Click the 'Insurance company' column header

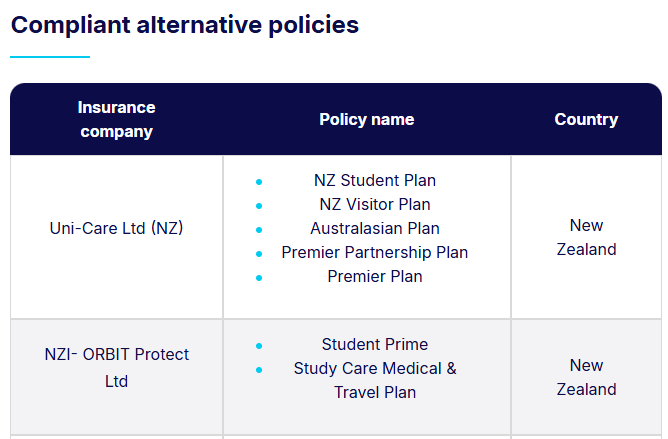[116, 119]
